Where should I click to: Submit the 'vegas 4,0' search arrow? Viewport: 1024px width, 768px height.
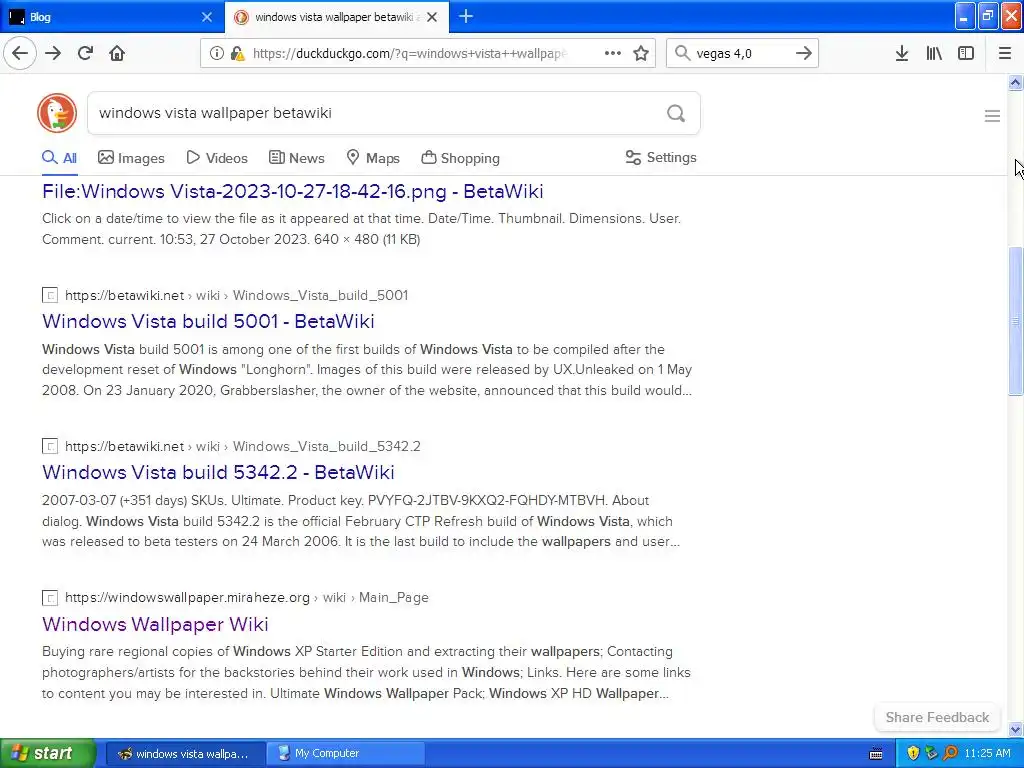coord(804,53)
